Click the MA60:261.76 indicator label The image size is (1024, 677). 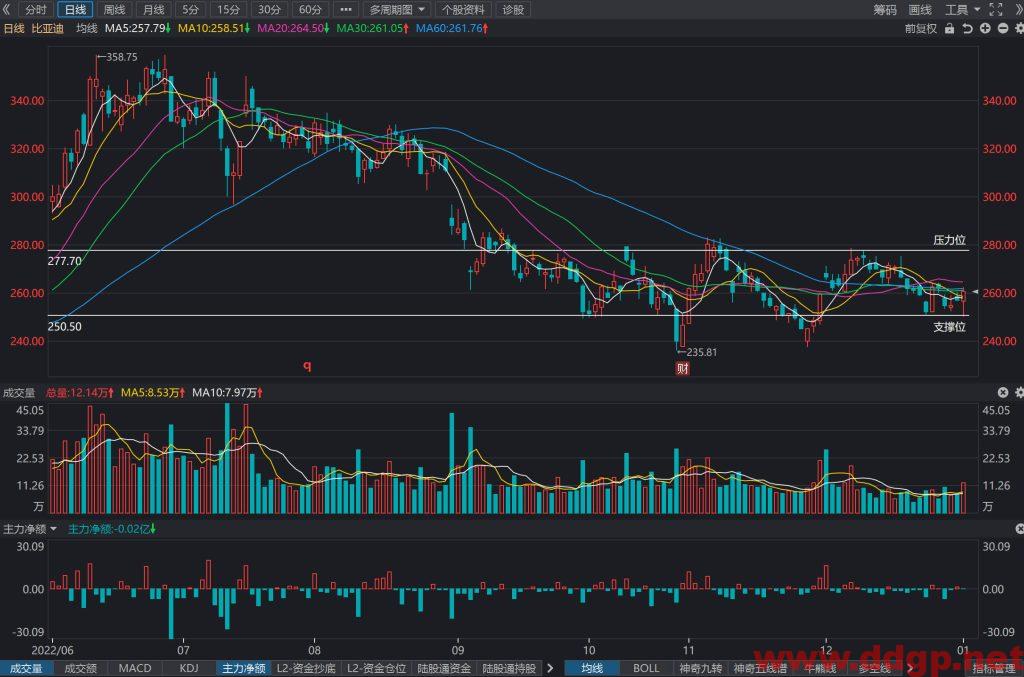(x=452, y=28)
